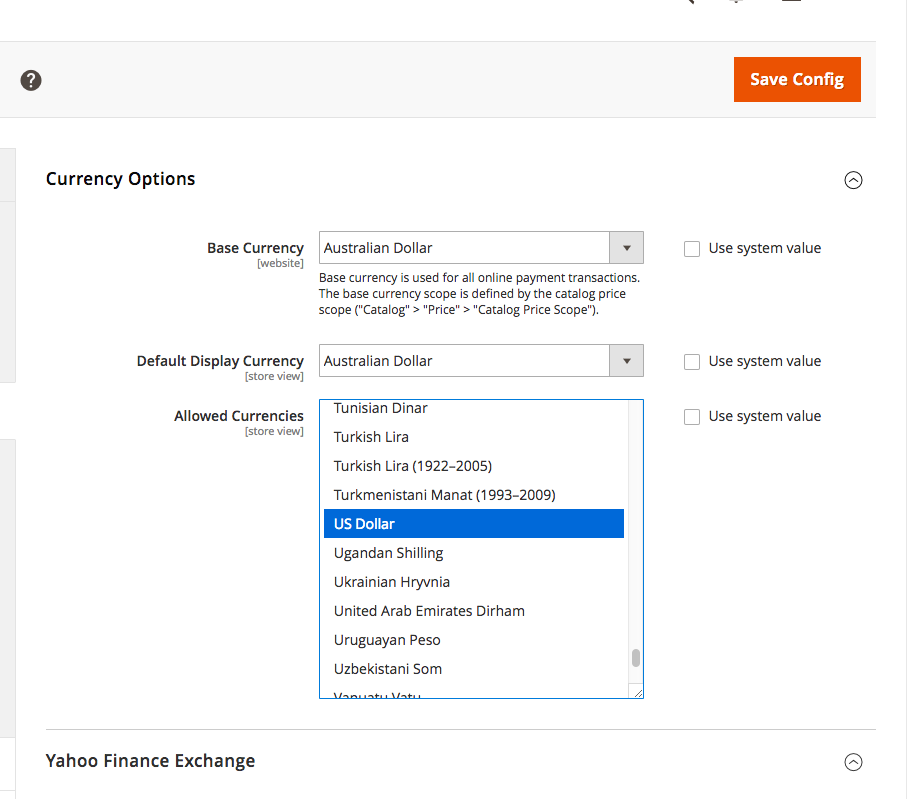Click the expand chevron on Yahoo Finance Exchange
Viewport: 907px width, 799px height.
click(x=853, y=762)
